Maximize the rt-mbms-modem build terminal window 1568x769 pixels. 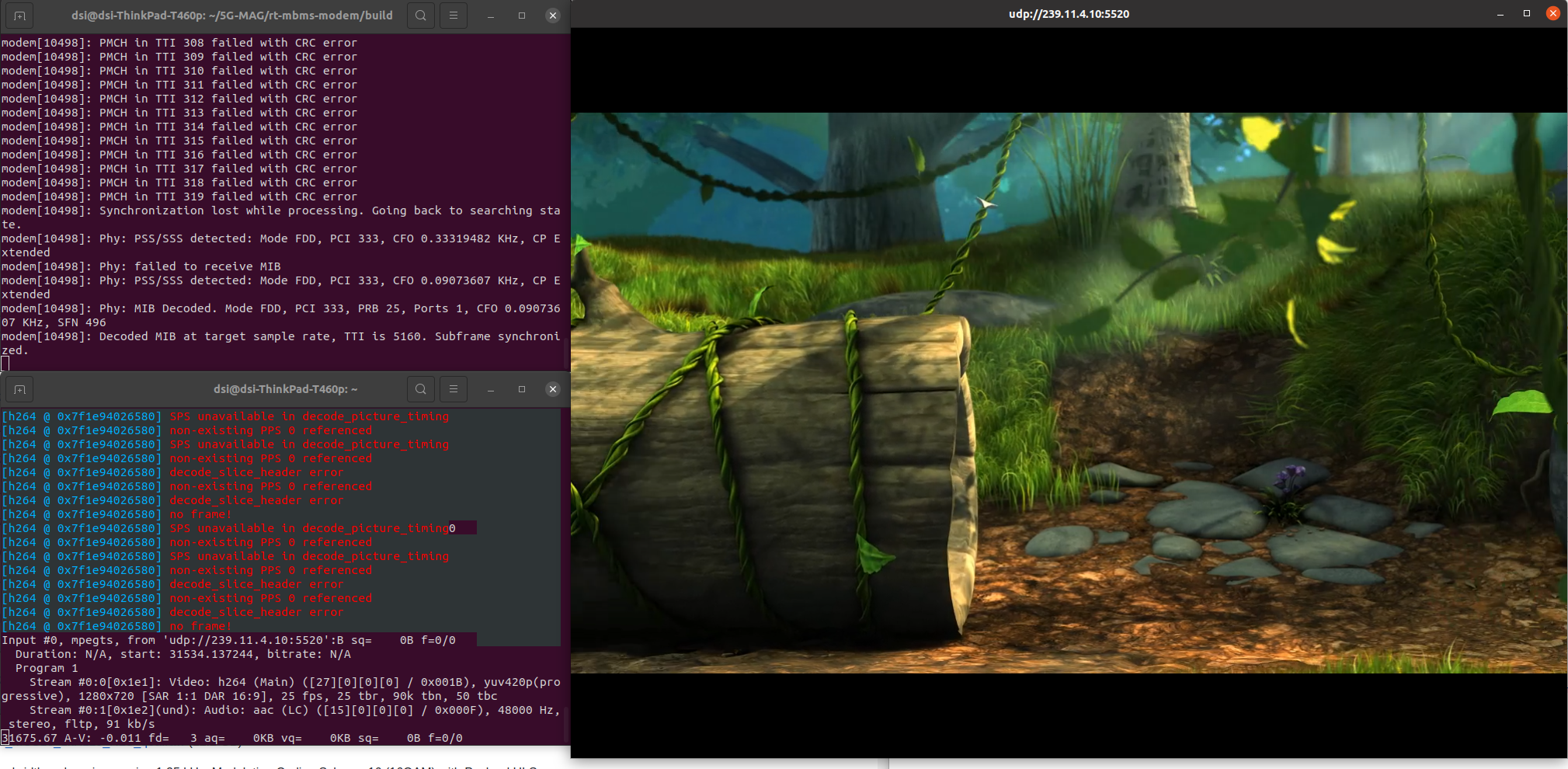[x=522, y=16]
